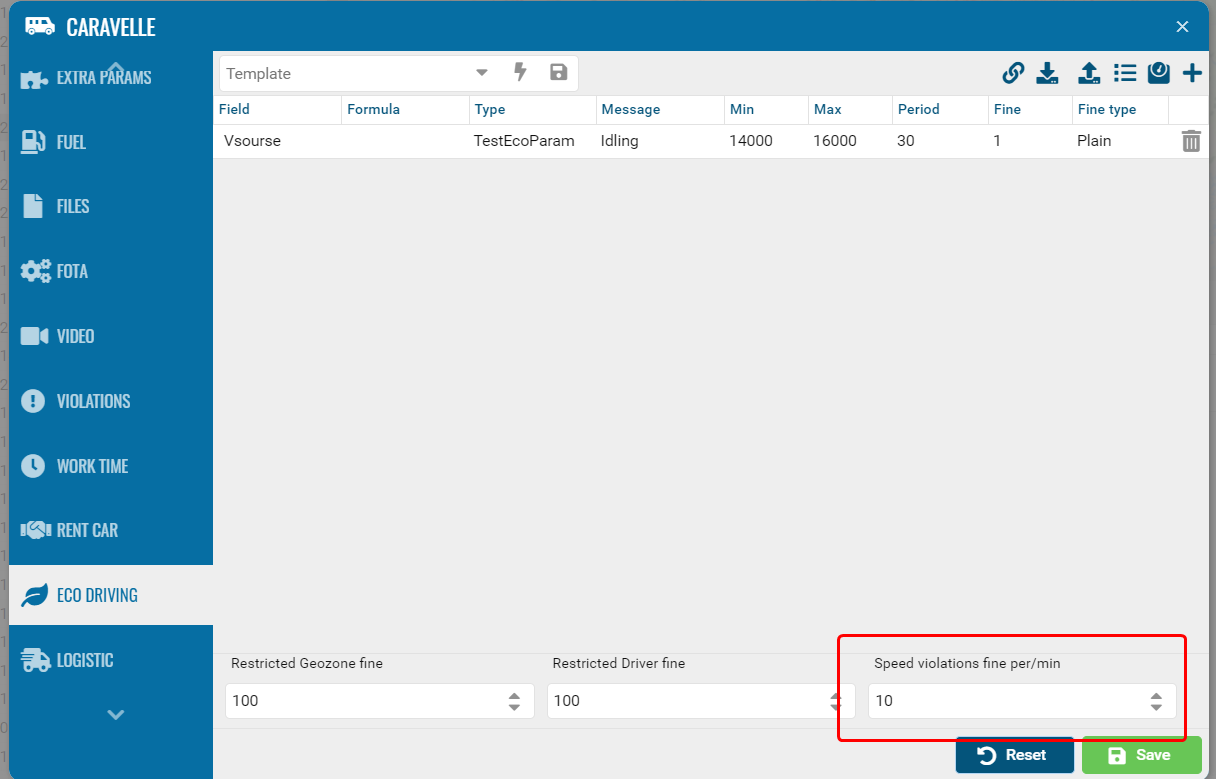Open the Violations tab in sidebar
This screenshot has width=1216, height=779.
(x=93, y=401)
